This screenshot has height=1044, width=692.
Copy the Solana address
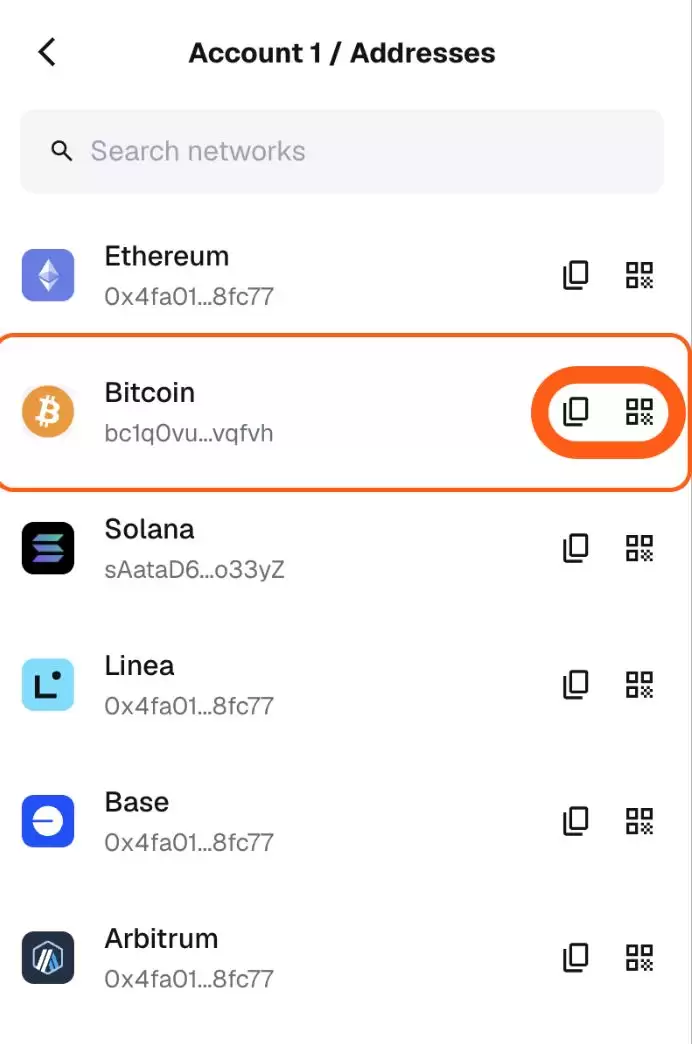tap(575, 548)
